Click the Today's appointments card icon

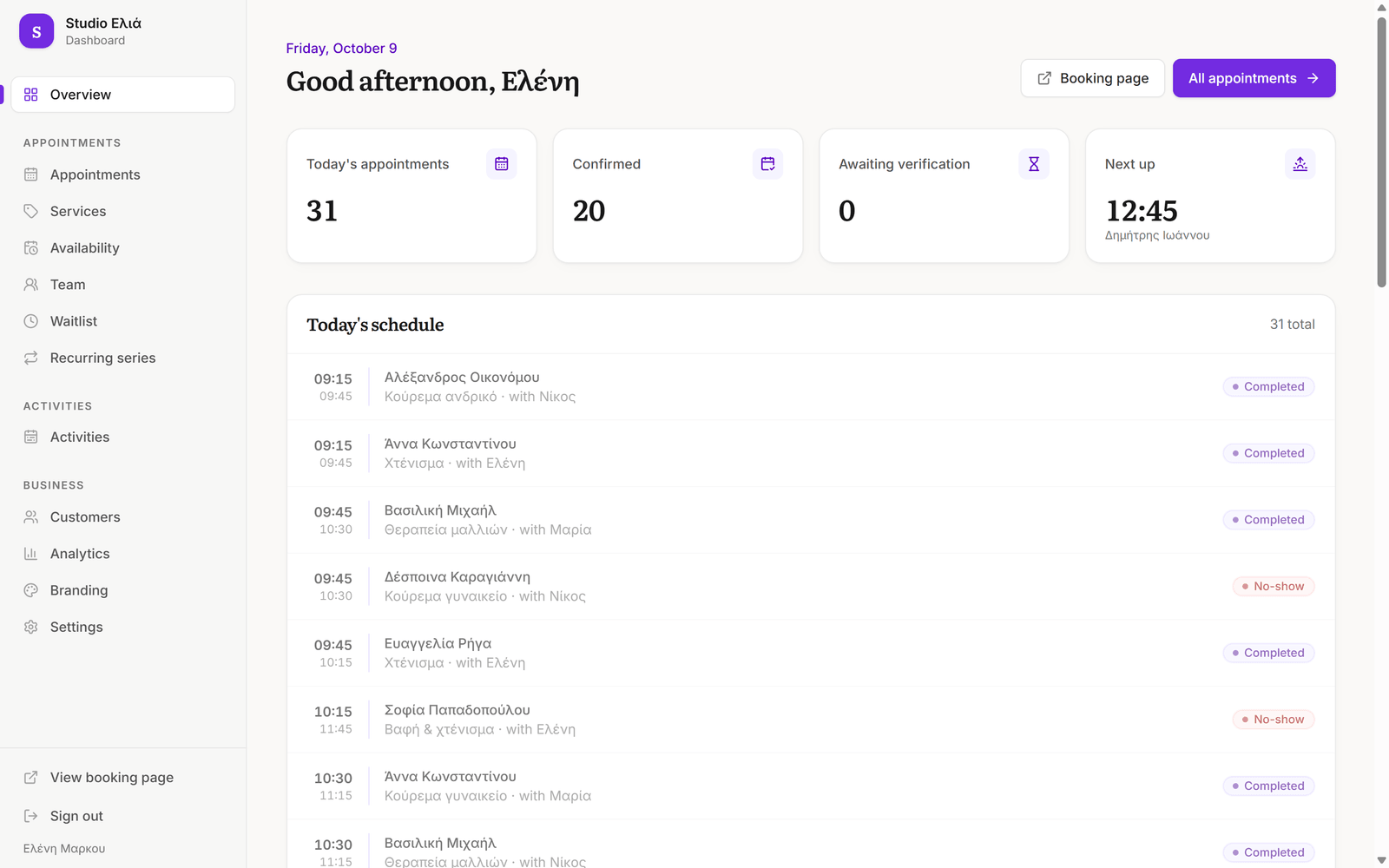[x=502, y=164]
